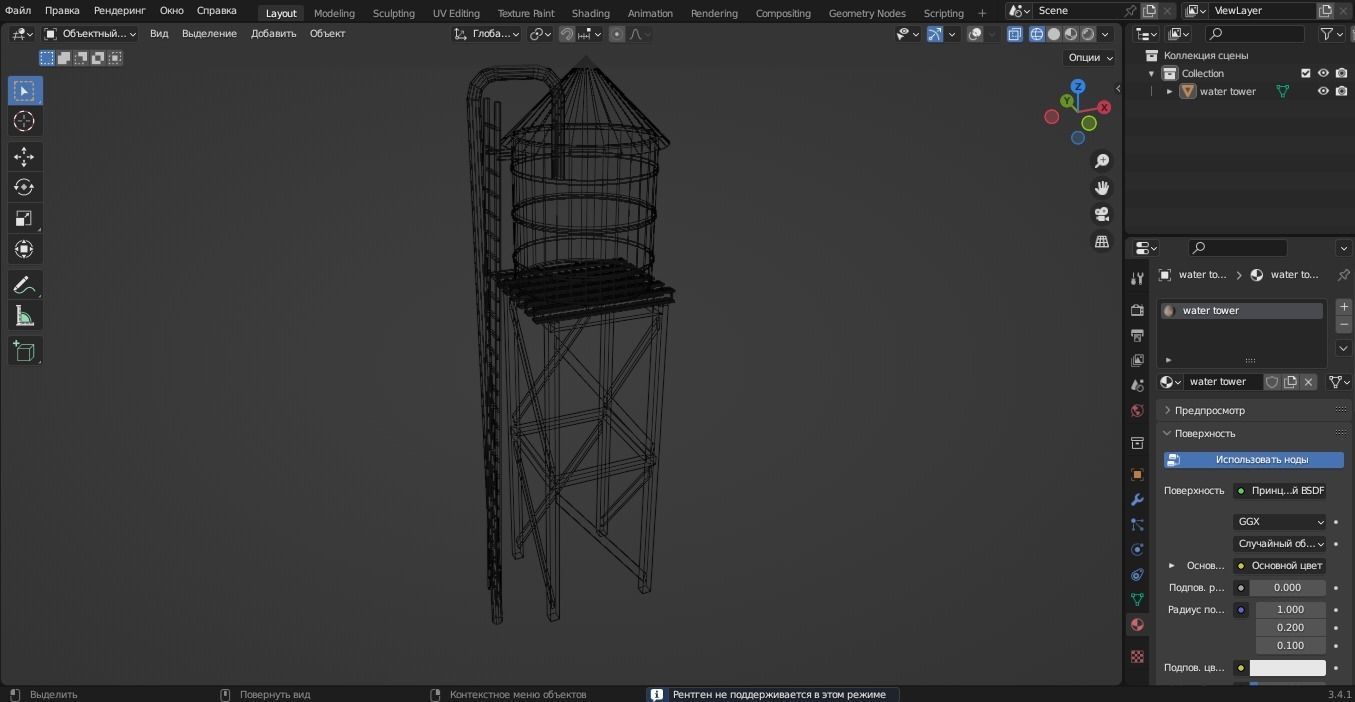1355x702 pixels.
Task: Open the Object properties tab
Action: 1137,475
